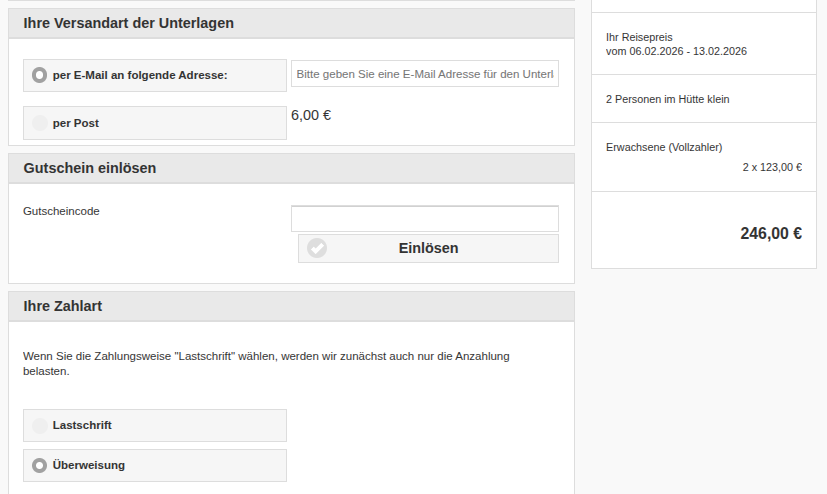This screenshot has width=827, height=494.
Task: Click the 6,00 € postal fee text
Action: click(x=311, y=115)
